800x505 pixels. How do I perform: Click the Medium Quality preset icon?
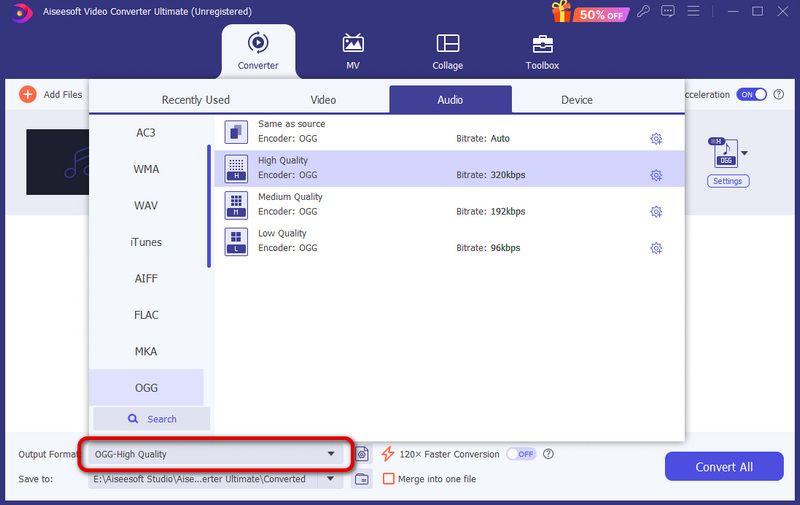tap(236, 205)
